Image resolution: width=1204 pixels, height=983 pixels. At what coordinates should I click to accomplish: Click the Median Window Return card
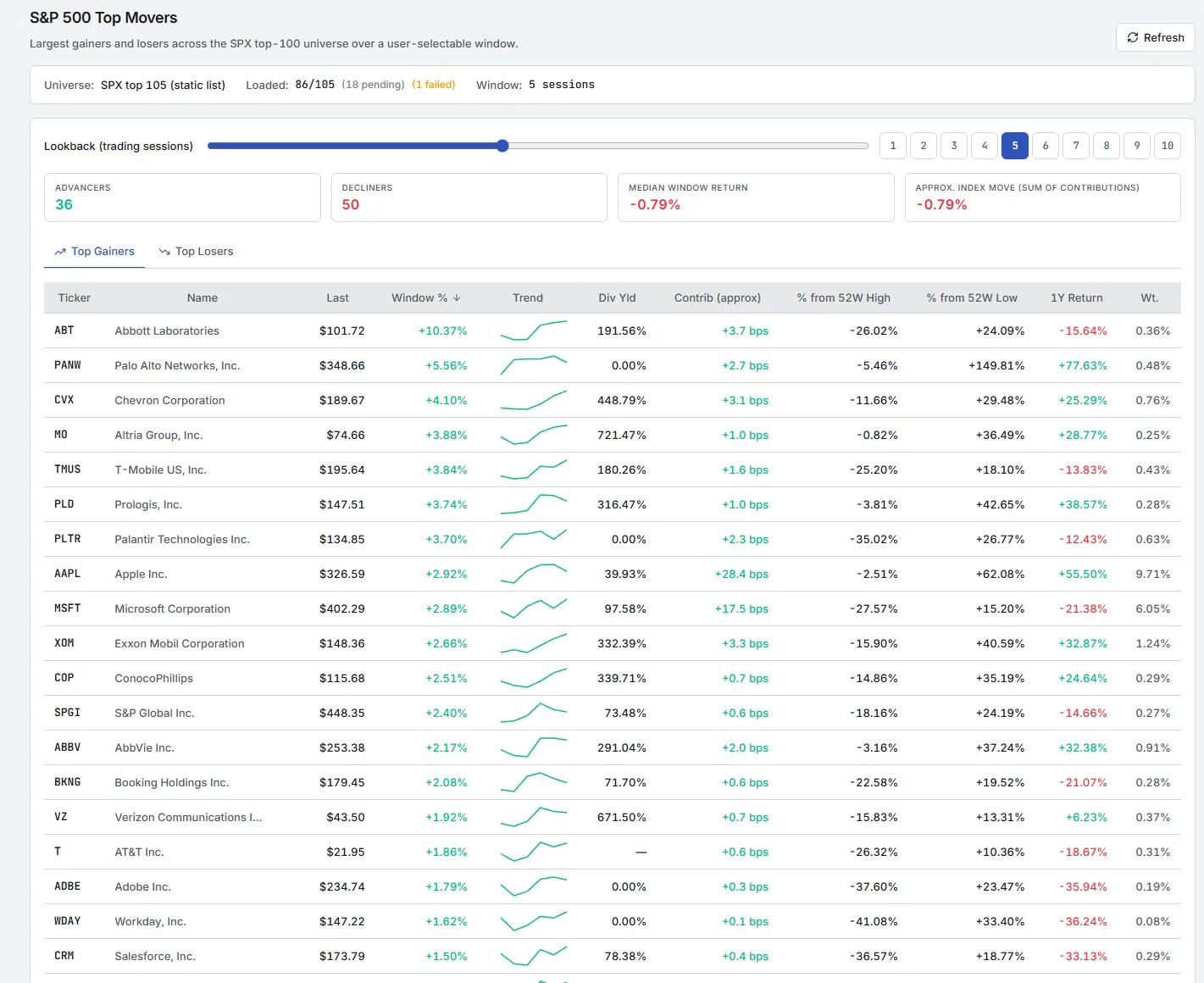point(756,197)
